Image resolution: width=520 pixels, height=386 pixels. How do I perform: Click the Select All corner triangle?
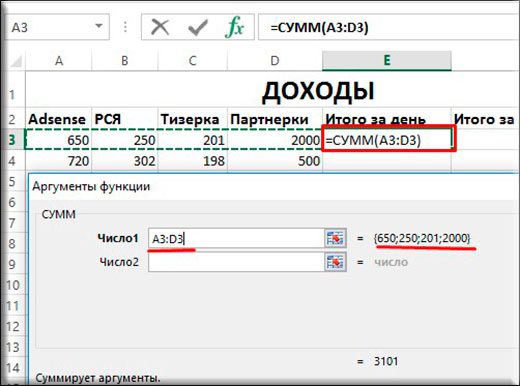(x=16, y=61)
